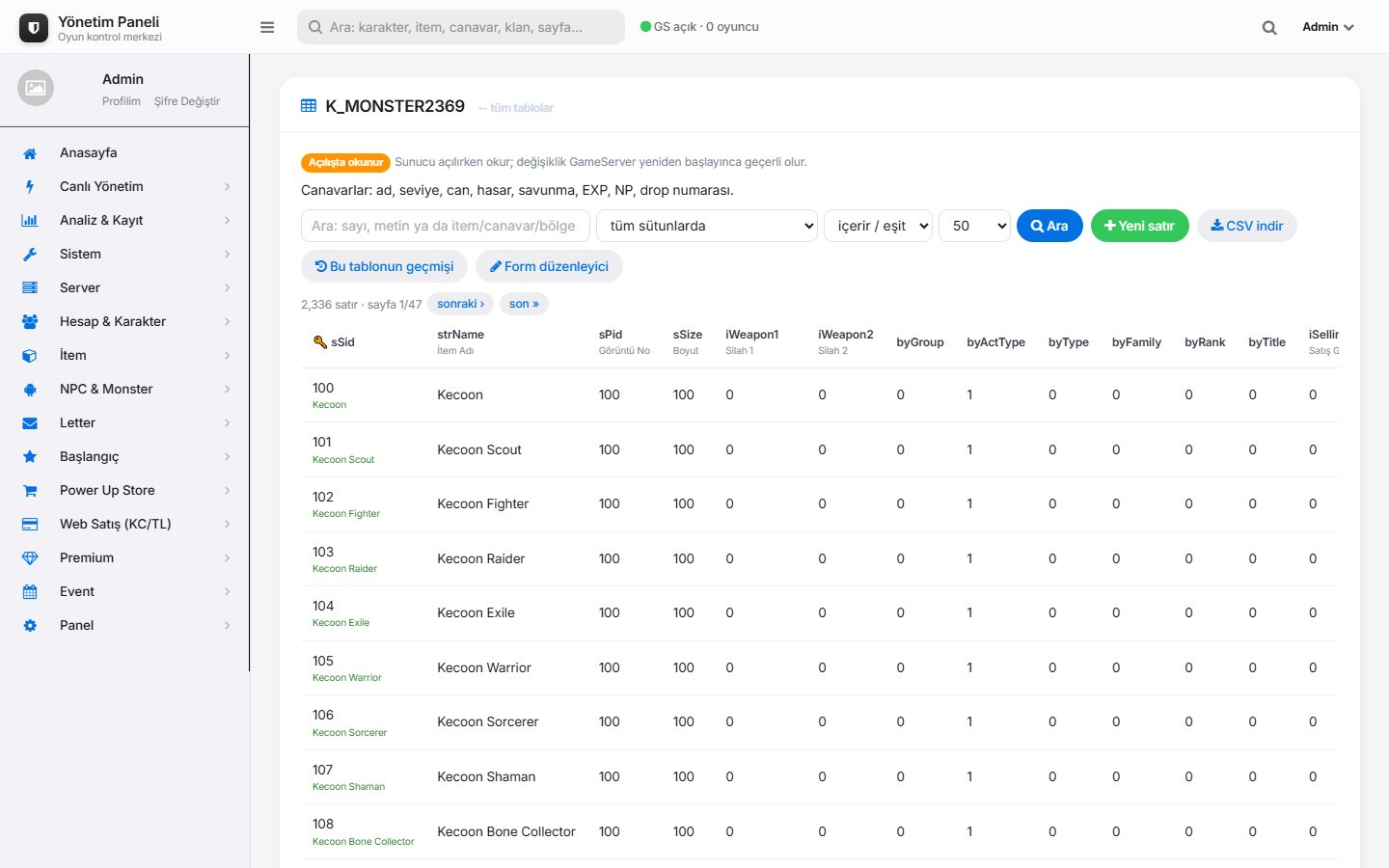
Task: Open the 'içerir / eşit' match dropdown
Action: click(x=878, y=226)
